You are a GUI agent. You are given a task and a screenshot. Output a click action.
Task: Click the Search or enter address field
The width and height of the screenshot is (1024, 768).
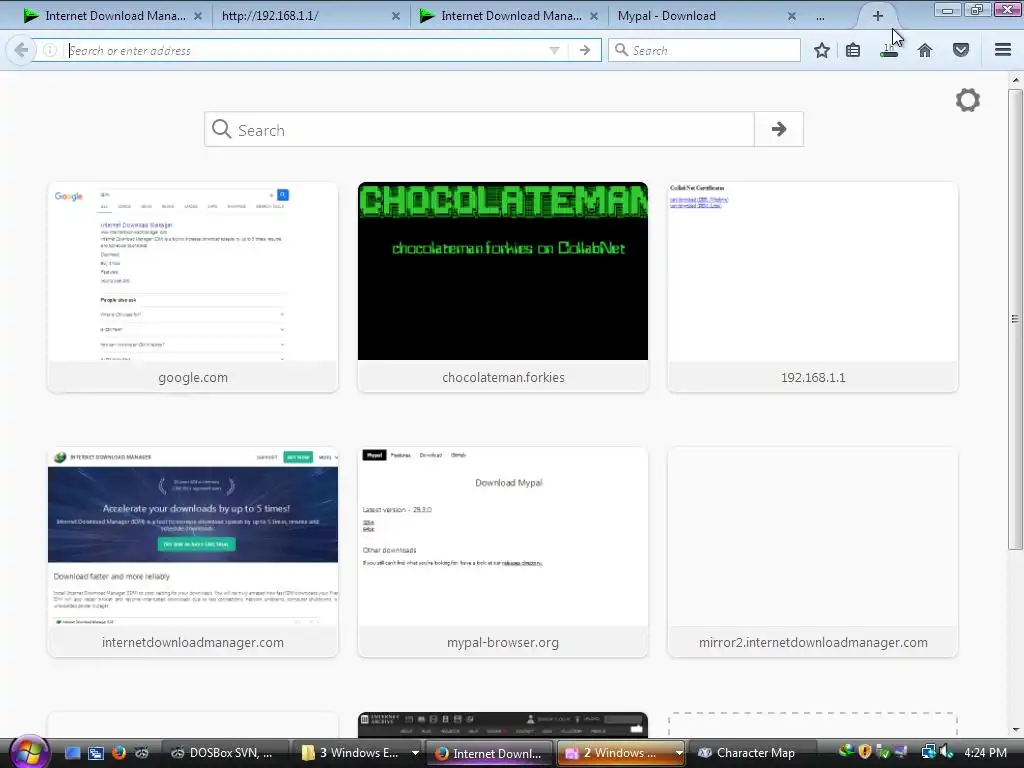pos(307,50)
